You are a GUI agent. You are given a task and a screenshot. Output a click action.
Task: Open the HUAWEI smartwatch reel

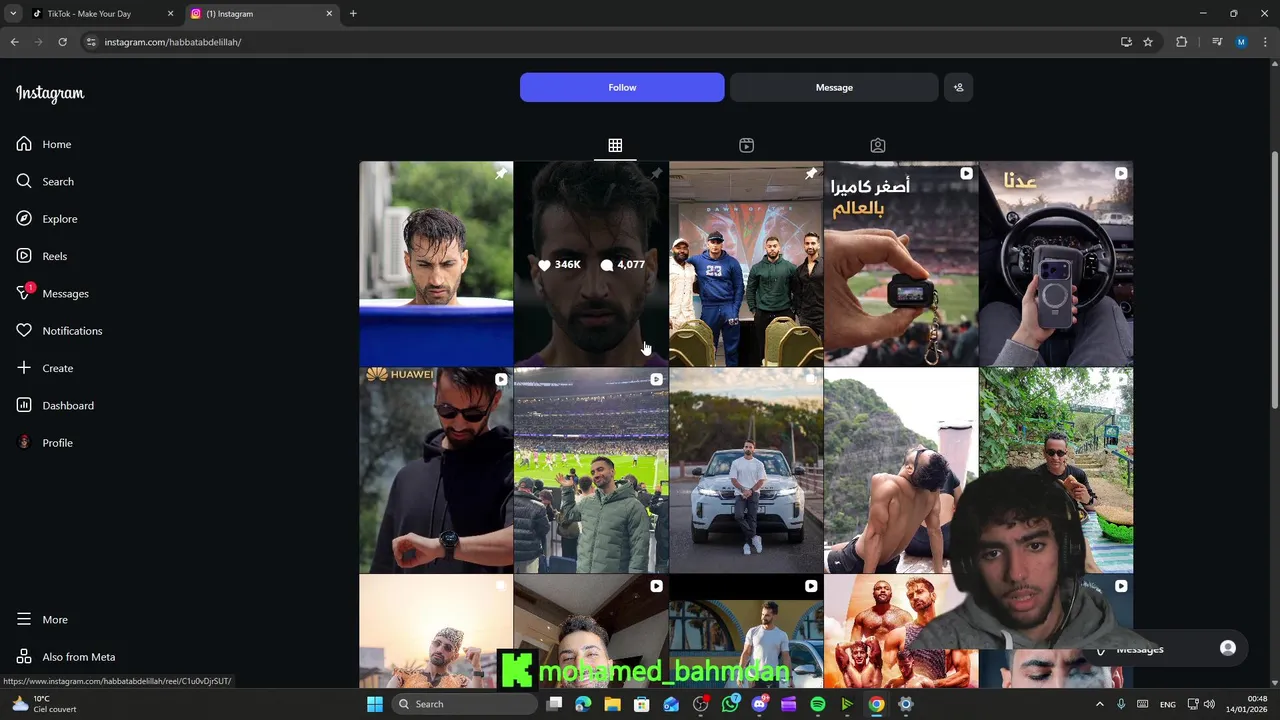(x=436, y=470)
